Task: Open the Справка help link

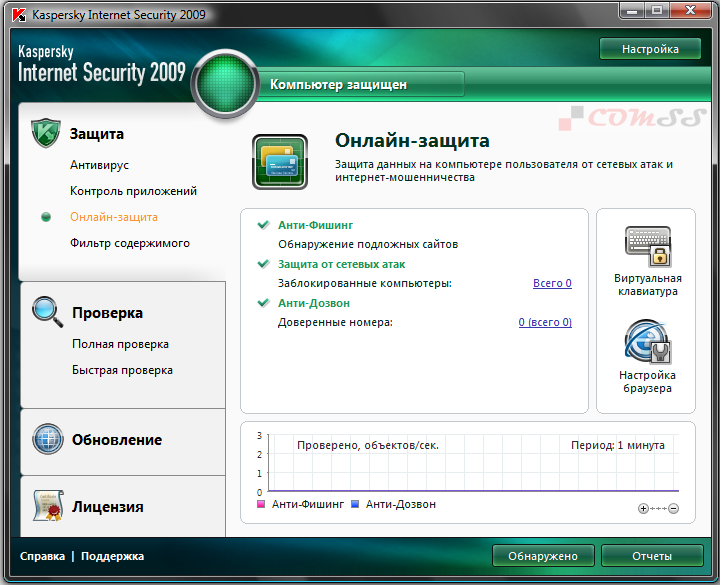Action: (42, 556)
